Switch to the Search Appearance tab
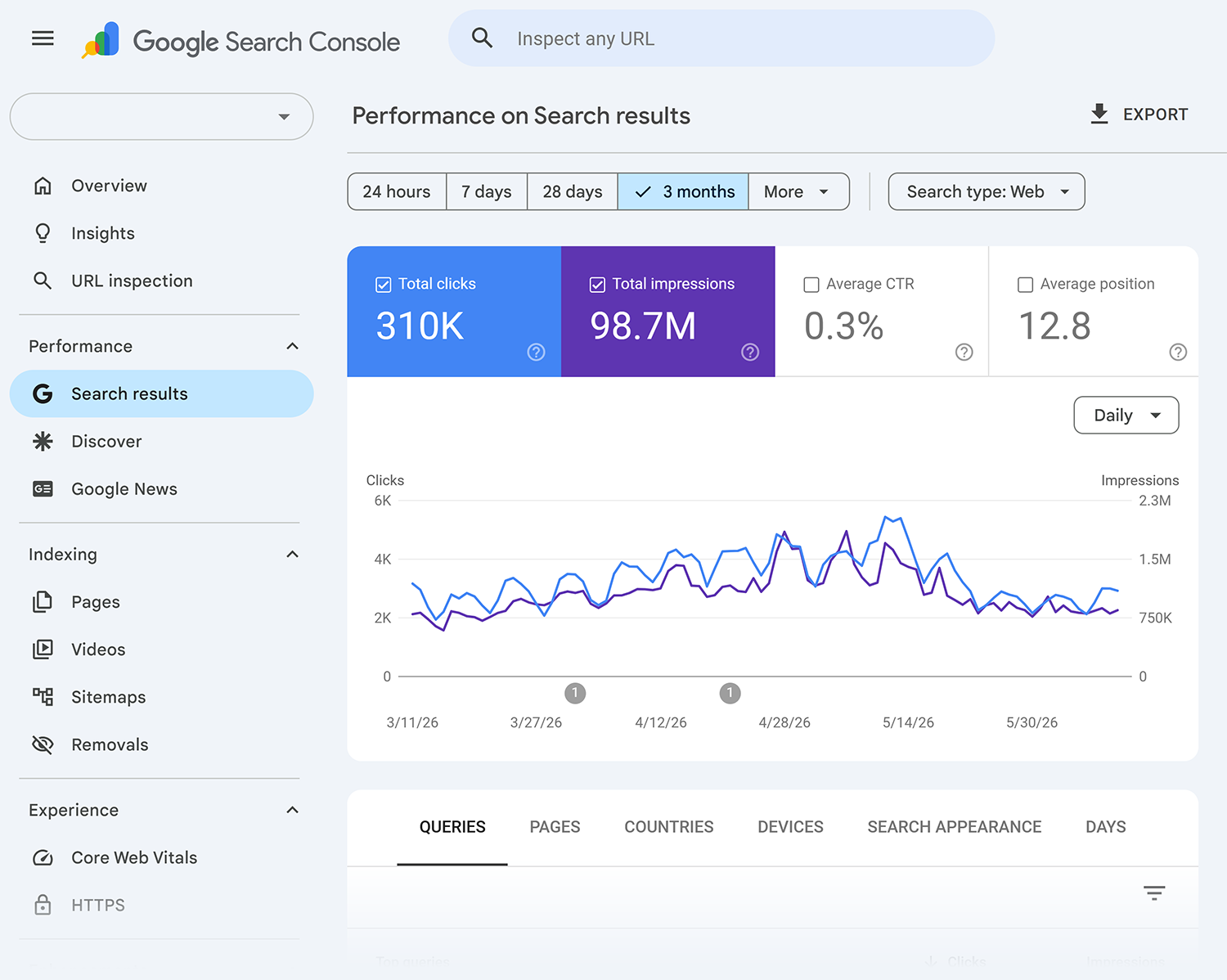 pyautogui.click(x=955, y=827)
